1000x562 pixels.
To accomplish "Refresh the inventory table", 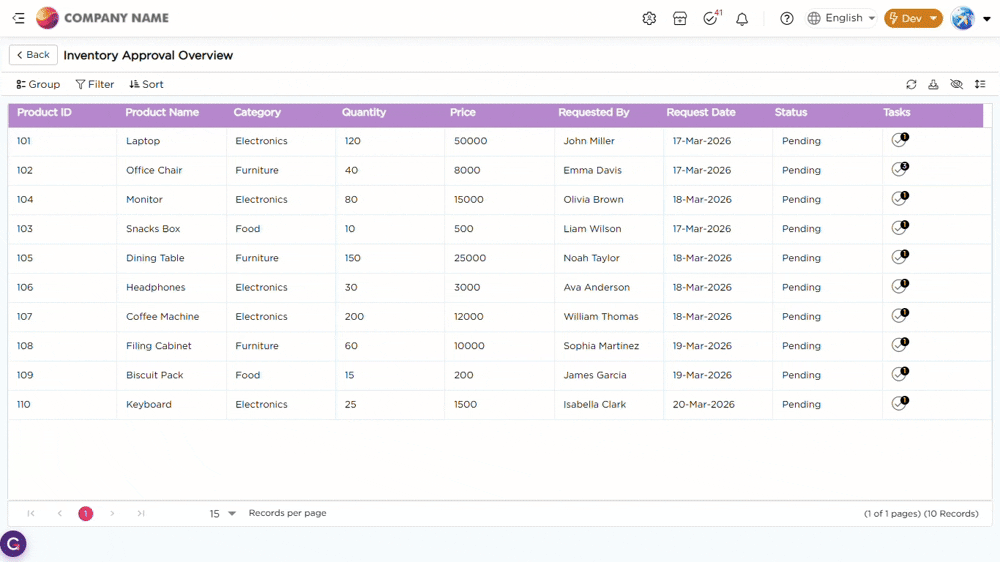I will [x=911, y=85].
